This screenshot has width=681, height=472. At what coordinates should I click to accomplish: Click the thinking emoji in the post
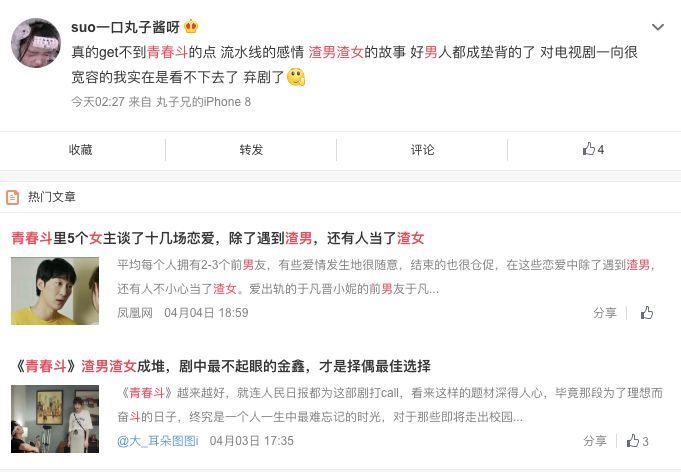click(x=296, y=77)
